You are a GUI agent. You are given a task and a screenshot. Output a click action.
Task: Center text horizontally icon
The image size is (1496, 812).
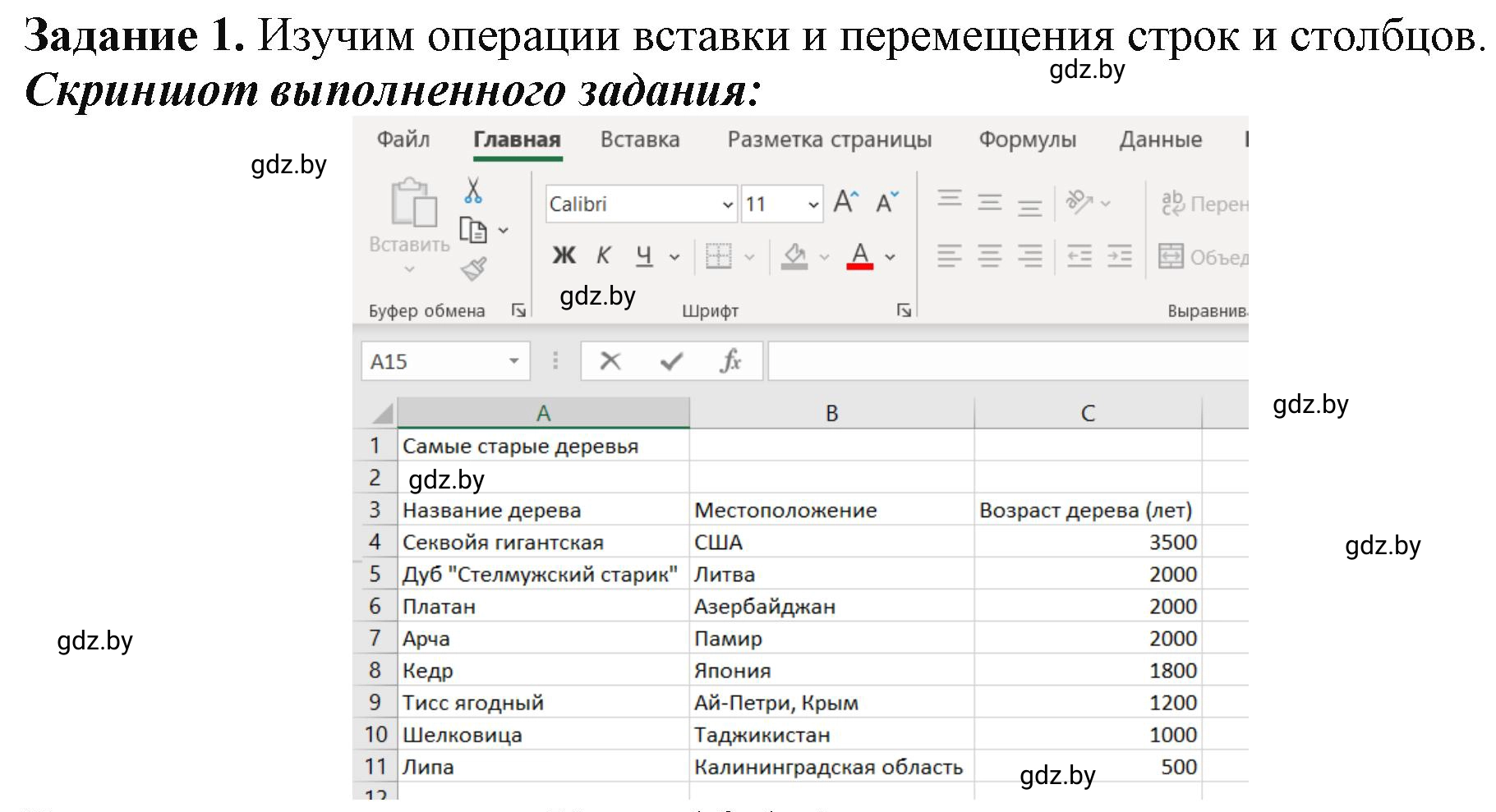pos(989,256)
